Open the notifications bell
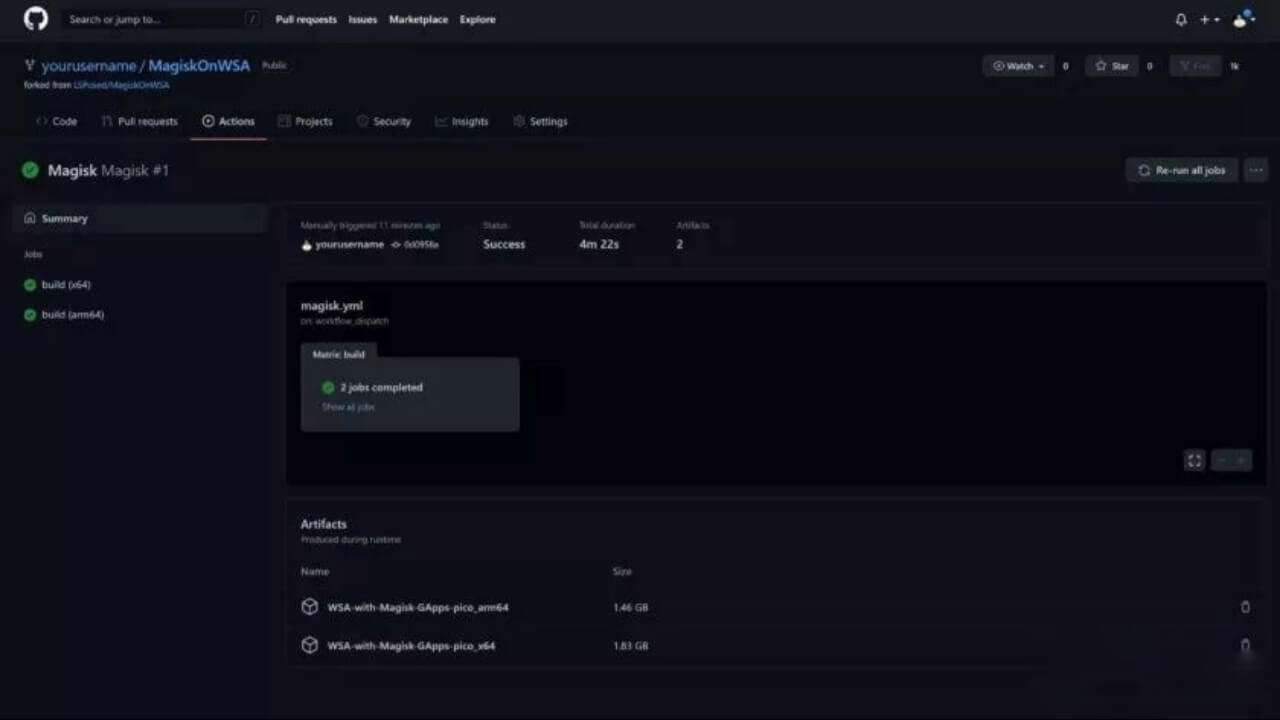1280x720 pixels. coord(1181,19)
